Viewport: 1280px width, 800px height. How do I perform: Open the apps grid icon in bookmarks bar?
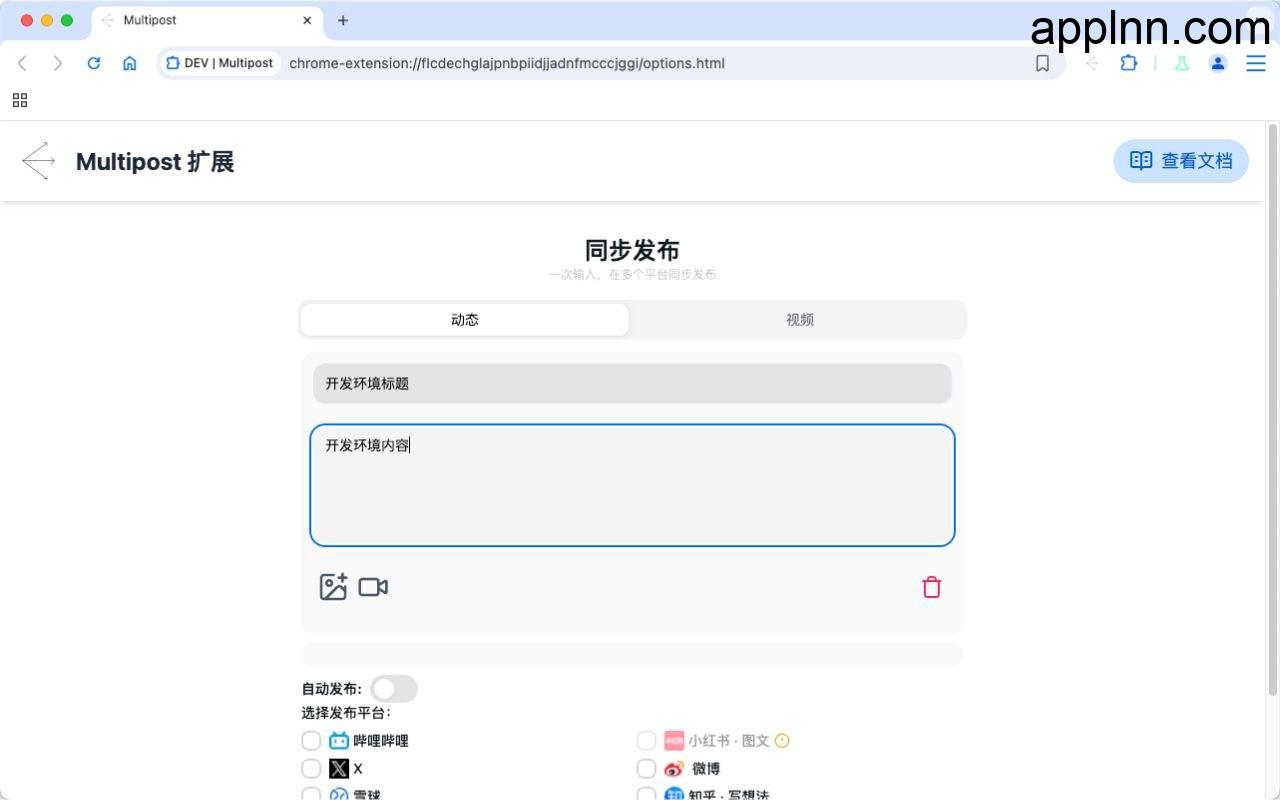click(x=20, y=100)
